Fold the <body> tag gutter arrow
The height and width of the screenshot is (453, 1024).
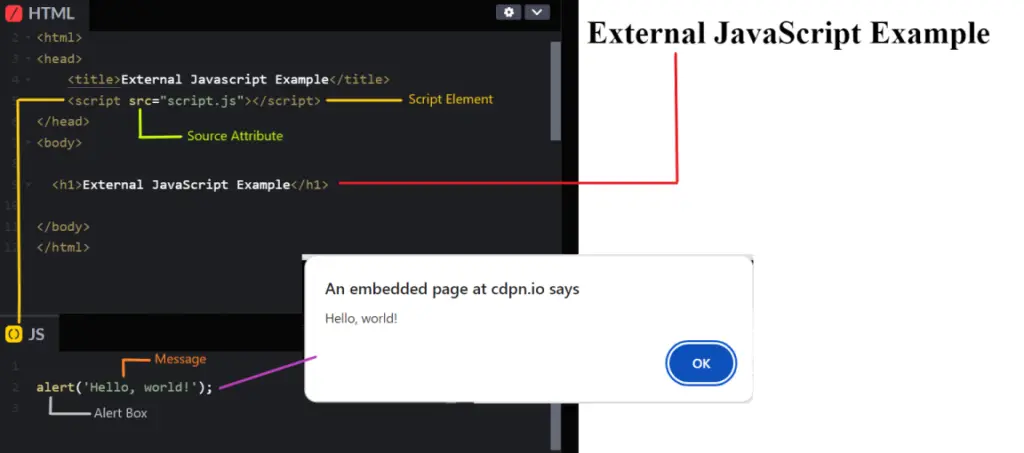point(28,142)
